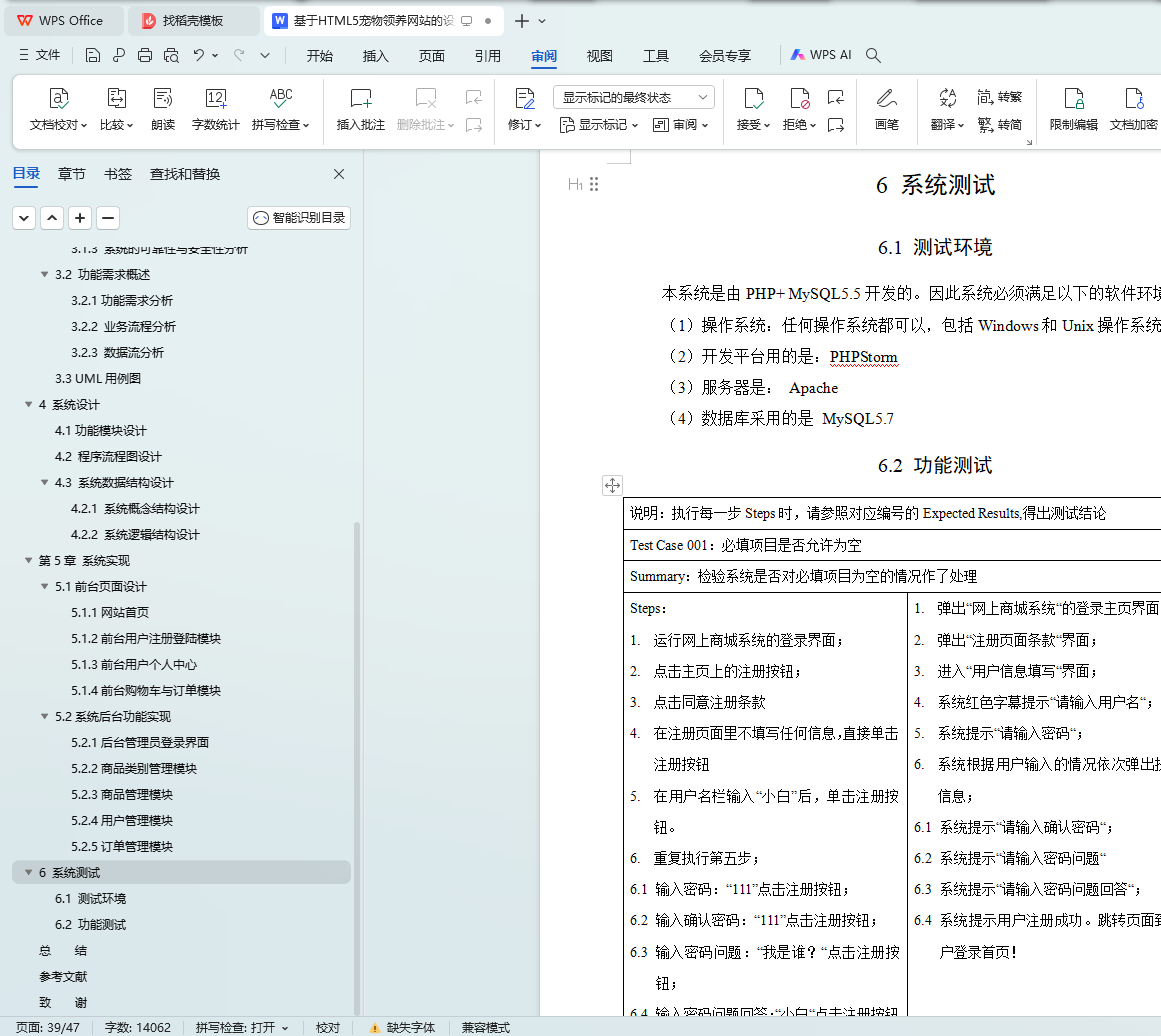Open the 会员专享 tab
The image size is (1161, 1036).
click(725, 56)
